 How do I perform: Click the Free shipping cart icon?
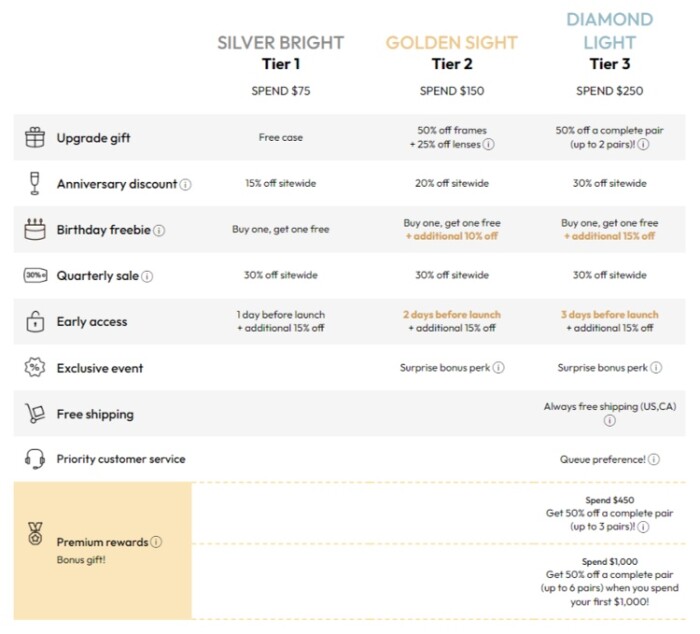pos(35,413)
